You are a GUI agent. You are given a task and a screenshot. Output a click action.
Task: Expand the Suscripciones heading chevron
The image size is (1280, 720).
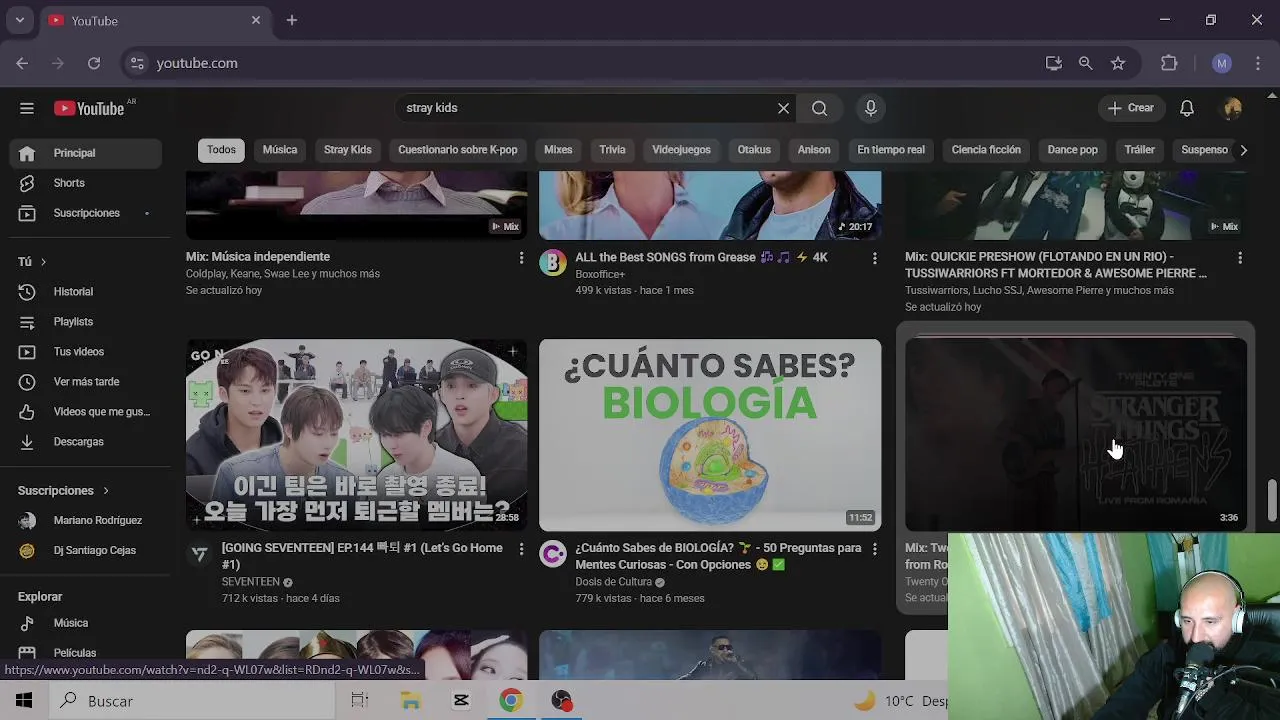105,491
